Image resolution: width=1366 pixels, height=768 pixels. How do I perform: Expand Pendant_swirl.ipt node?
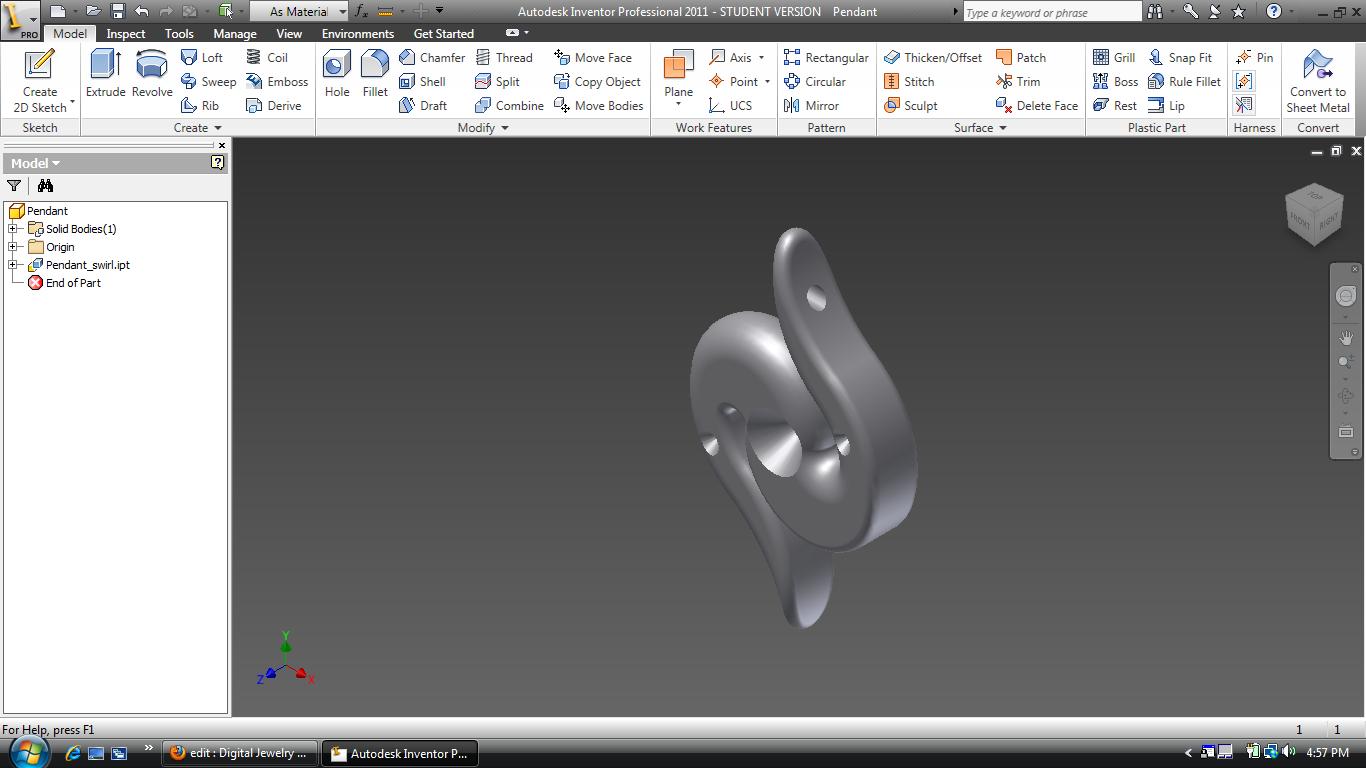click(13, 265)
